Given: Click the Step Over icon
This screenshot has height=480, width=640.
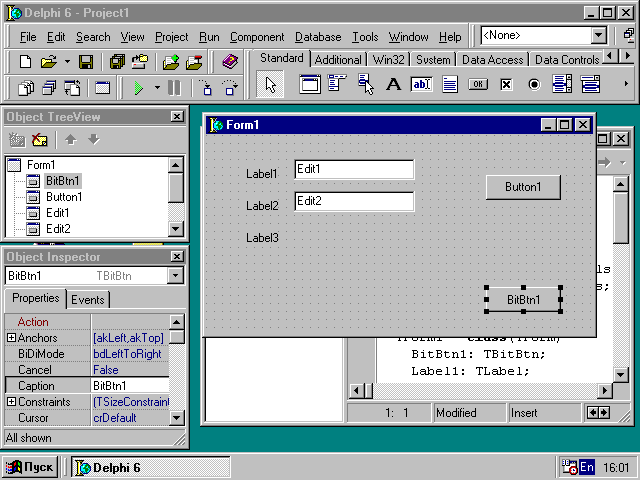Looking at the screenshot, I should click(x=230, y=88).
